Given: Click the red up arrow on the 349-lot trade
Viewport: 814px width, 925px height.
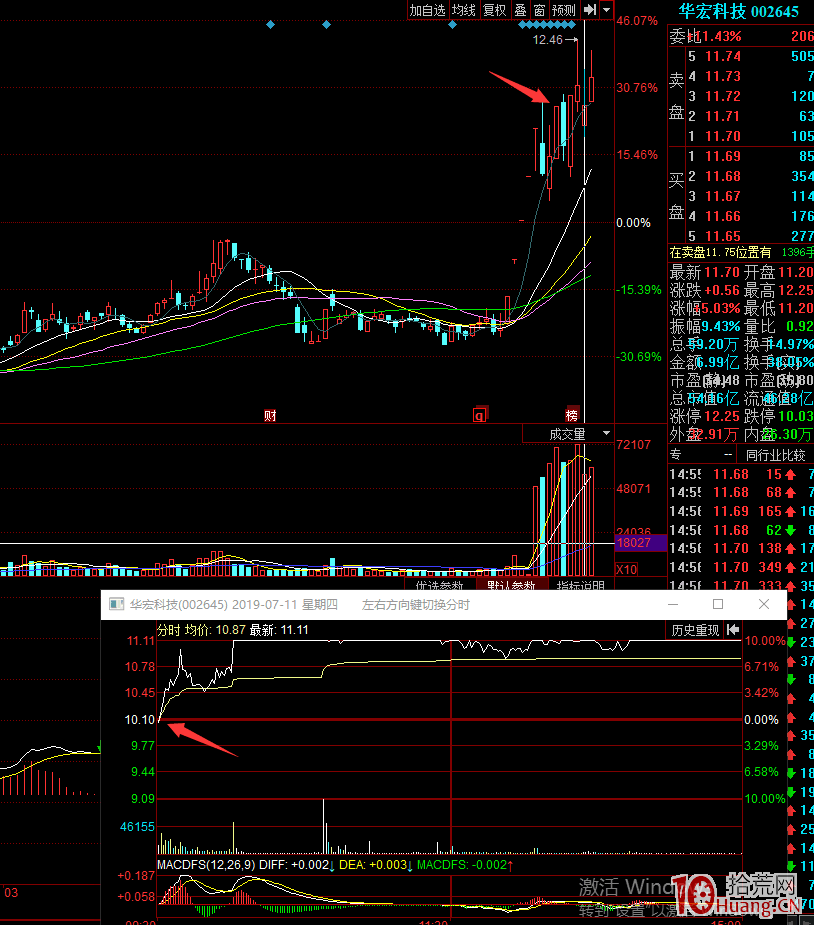Looking at the screenshot, I should pos(790,567).
